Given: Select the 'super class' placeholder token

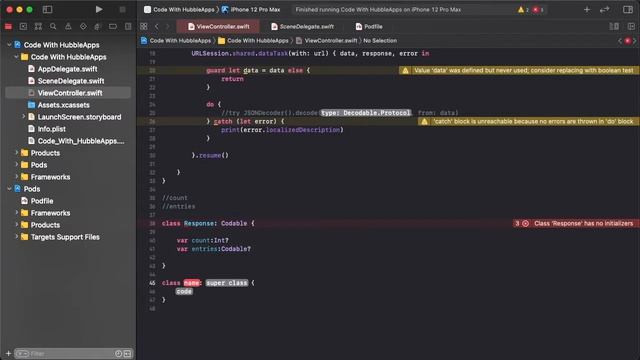Looking at the screenshot, I should [227, 282].
